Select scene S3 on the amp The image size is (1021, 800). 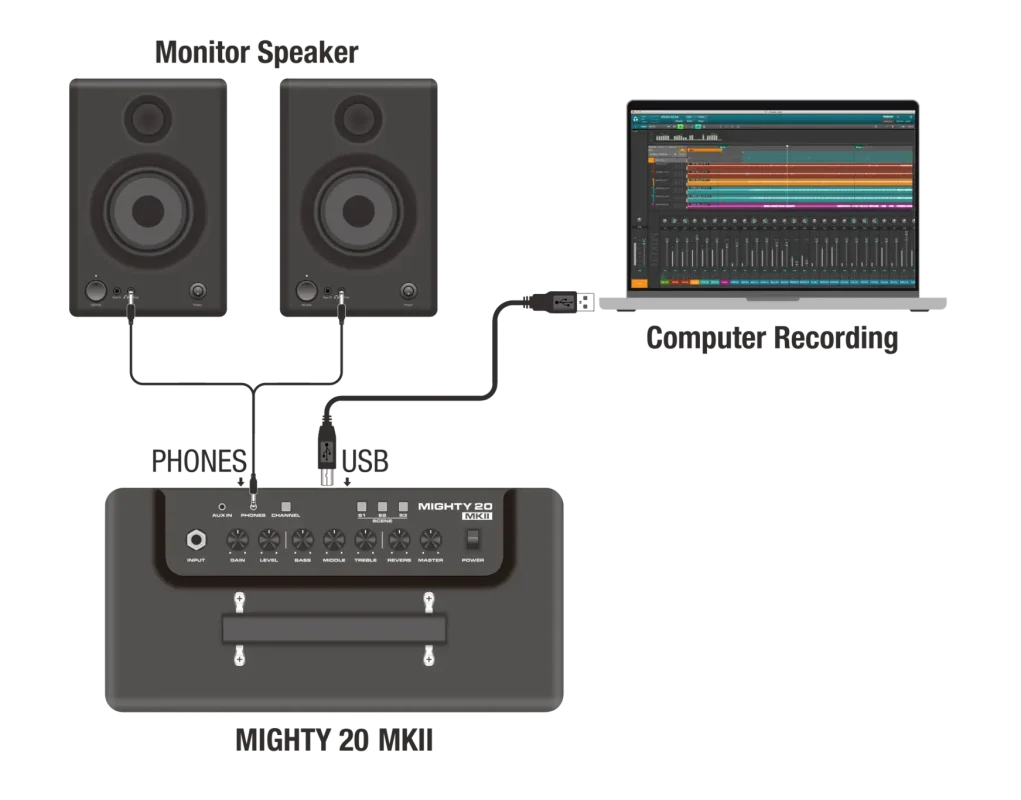[403, 506]
